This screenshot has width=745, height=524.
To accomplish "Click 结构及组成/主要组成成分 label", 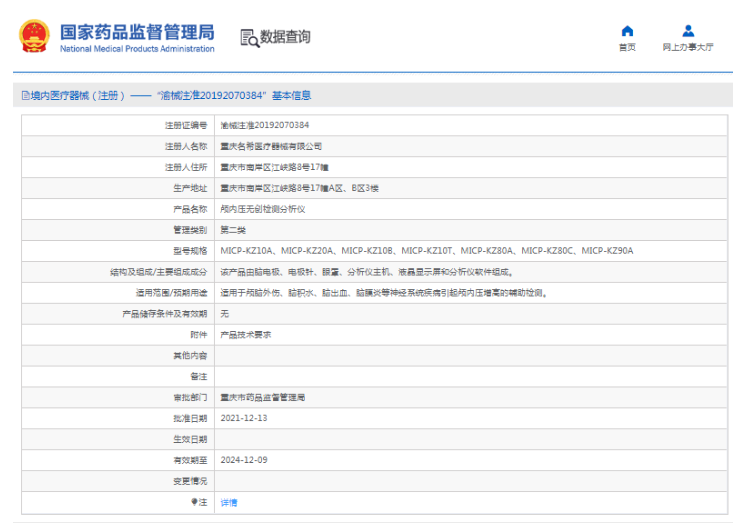I will (x=159, y=272).
